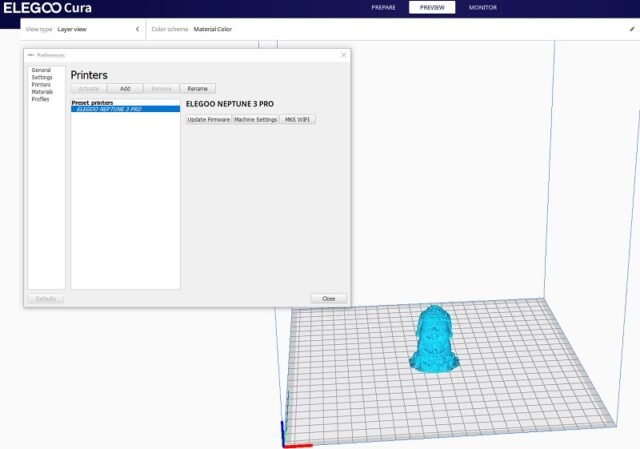
Task: Click the Activate printer button
Action: point(89,89)
